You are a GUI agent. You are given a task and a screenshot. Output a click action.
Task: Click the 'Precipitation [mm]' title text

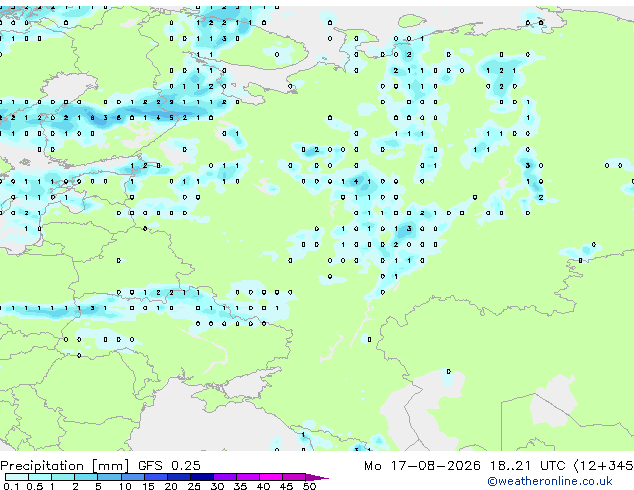(x=65, y=466)
